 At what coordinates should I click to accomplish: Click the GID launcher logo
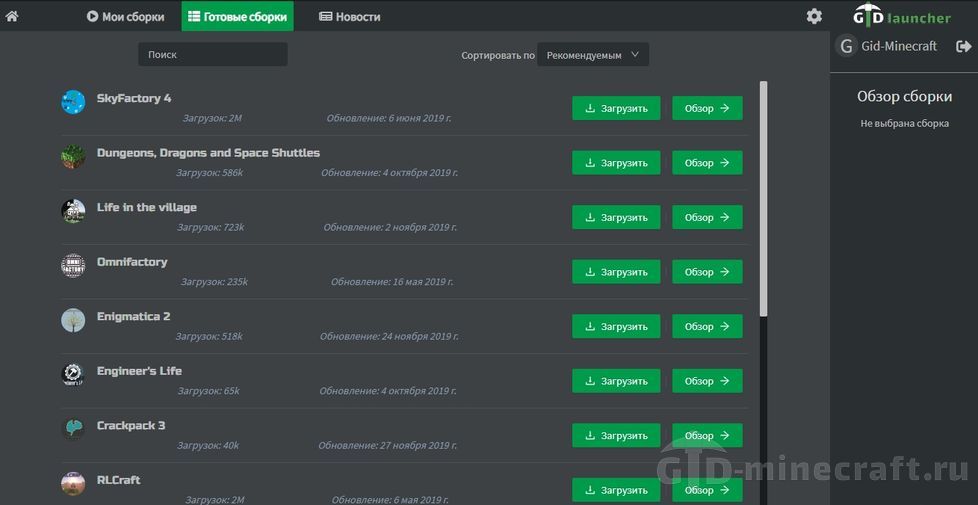tap(903, 16)
